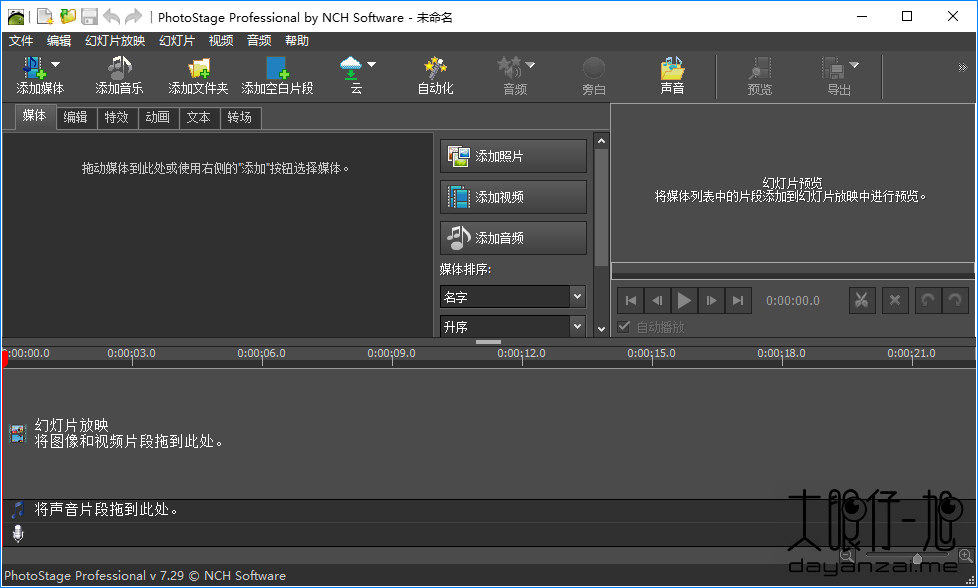Click the red playhead marker on timeline
Viewport: 978px width, 588px height.
tap(4, 357)
